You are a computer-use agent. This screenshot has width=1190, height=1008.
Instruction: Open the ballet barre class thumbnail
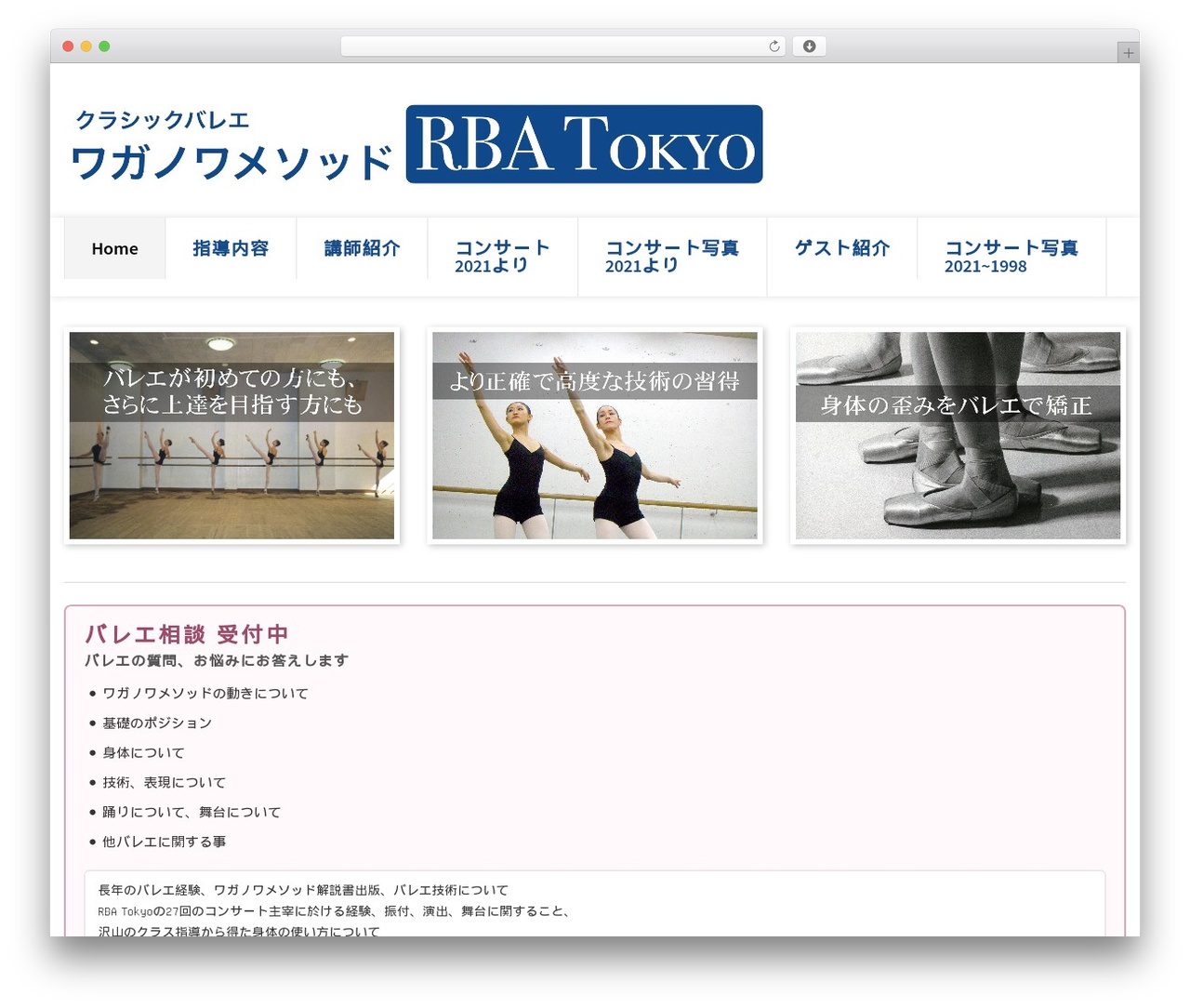[x=231, y=435]
